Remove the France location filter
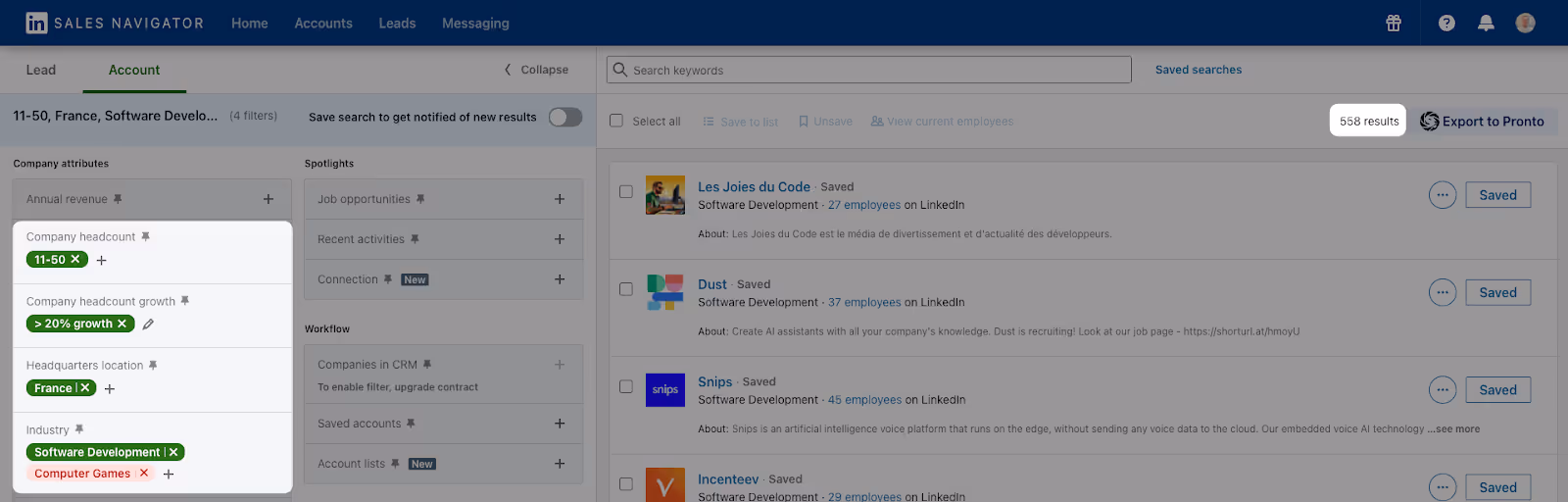The width and height of the screenshot is (1568, 502). 85,388
